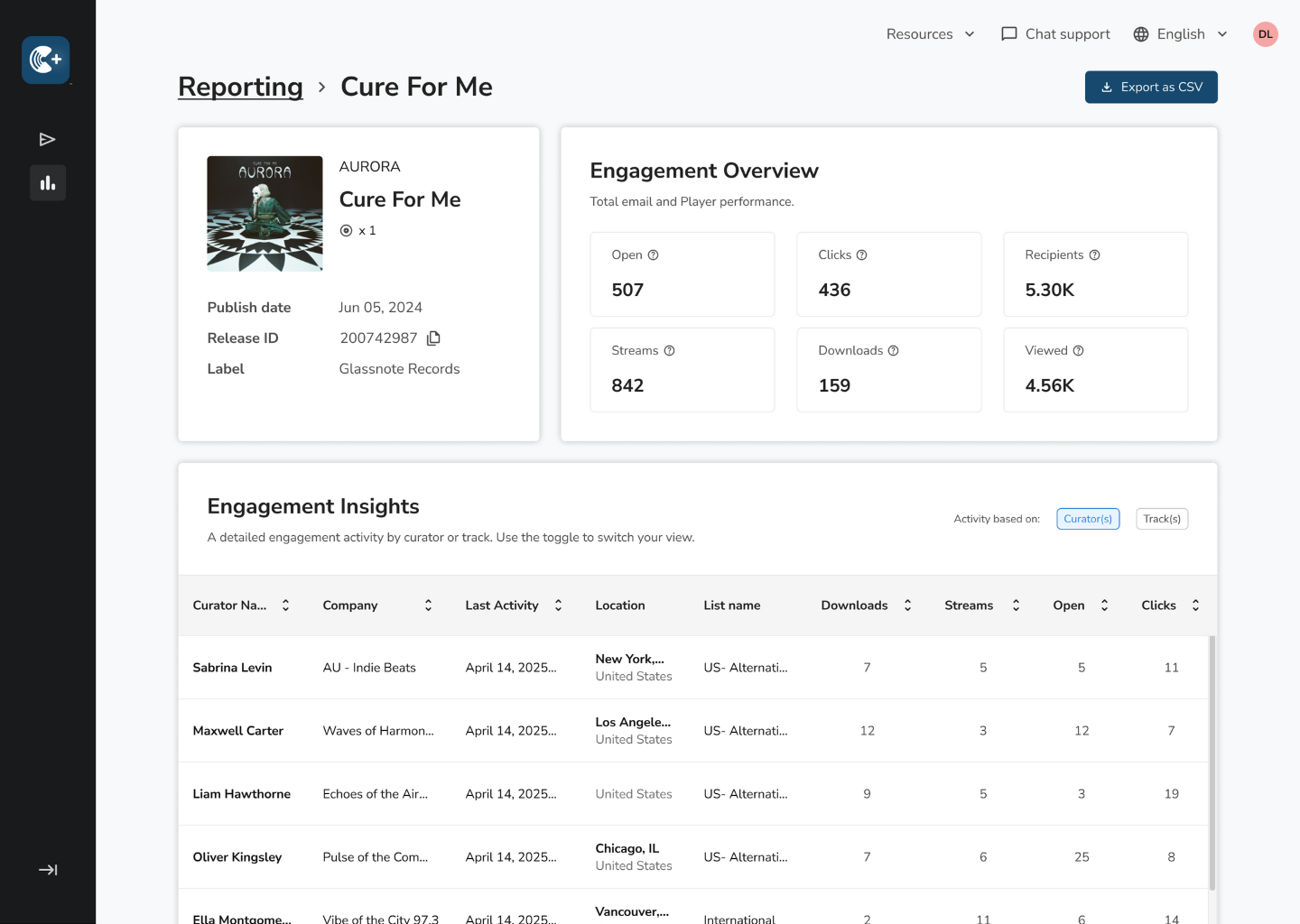This screenshot has height=924, width=1300.
Task: Open the English language dropdown
Action: pos(1180,34)
